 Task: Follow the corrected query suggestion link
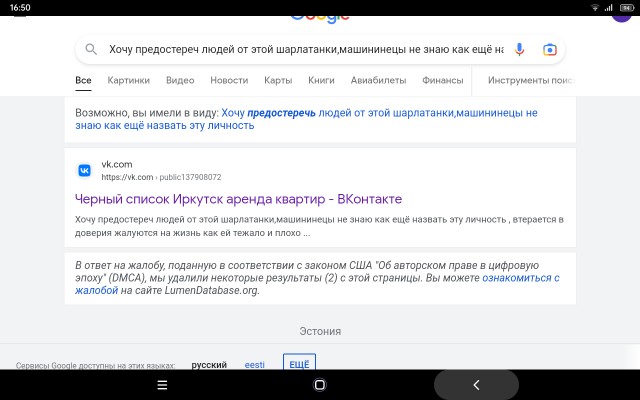point(306,119)
